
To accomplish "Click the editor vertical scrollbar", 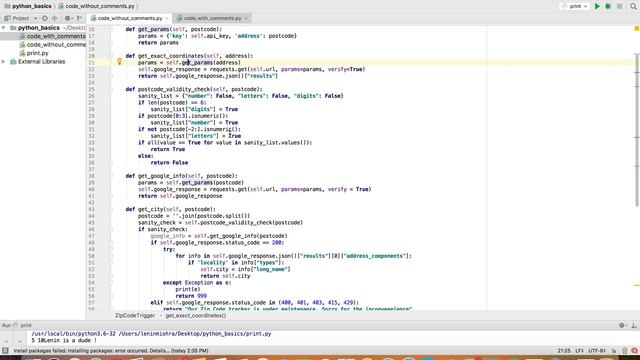I will coord(637,131).
